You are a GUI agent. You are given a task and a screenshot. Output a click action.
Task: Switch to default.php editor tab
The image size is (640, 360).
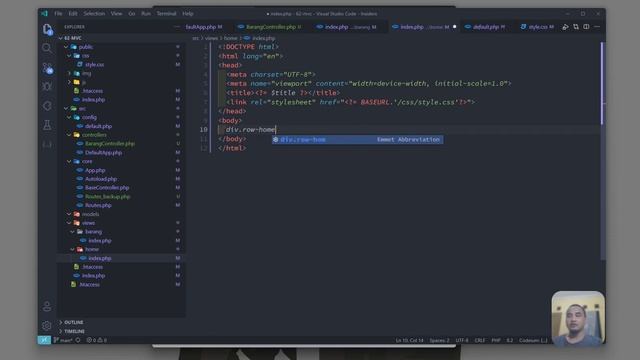[x=486, y=27]
